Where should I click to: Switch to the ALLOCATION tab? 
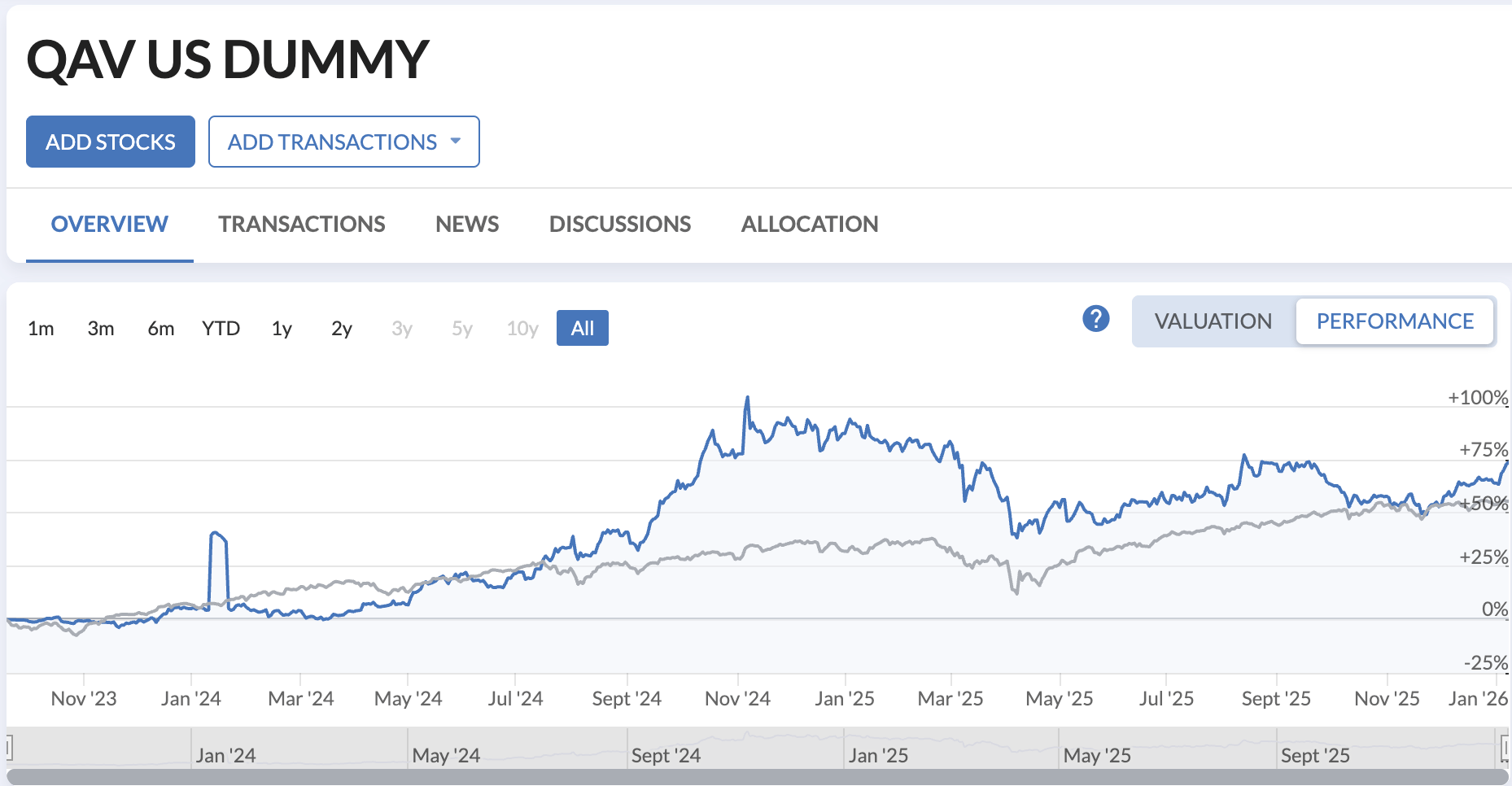[x=809, y=224]
